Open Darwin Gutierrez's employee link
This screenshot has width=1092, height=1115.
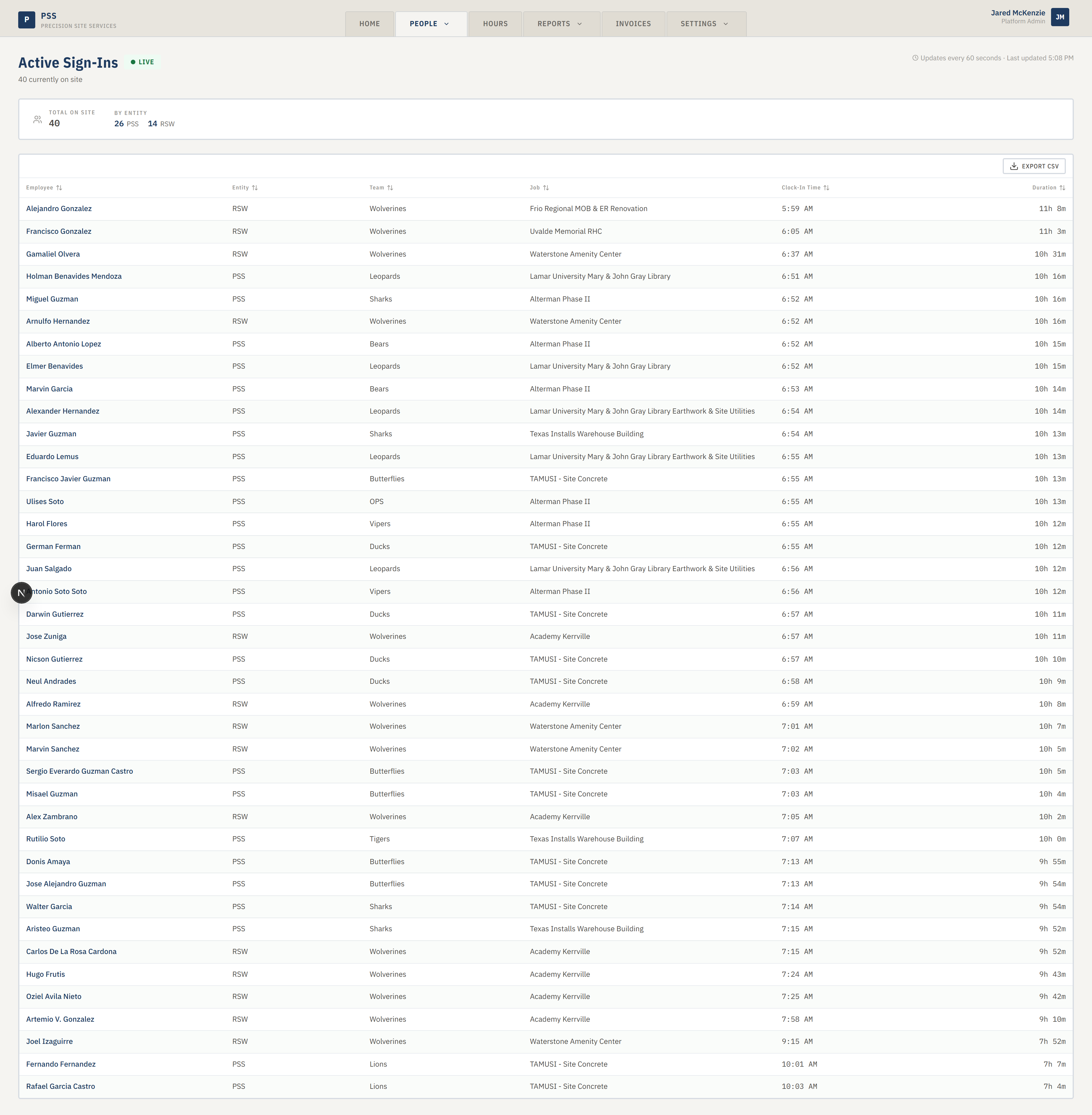click(55, 614)
